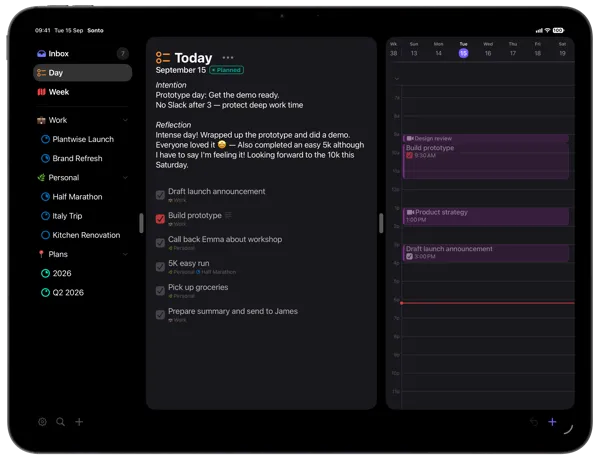Click the battery status indicator
The height and width of the screenshot is (460, 600).
pos(558,30)
